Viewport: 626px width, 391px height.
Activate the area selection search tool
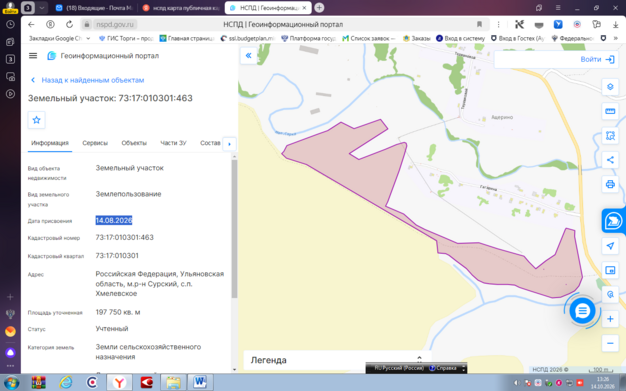pyautogui.click(x=610, y=136)
